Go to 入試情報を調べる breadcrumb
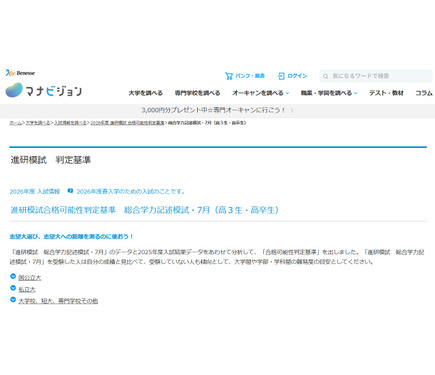The height and width of the screenshot is (375, 435). (70, 123)
